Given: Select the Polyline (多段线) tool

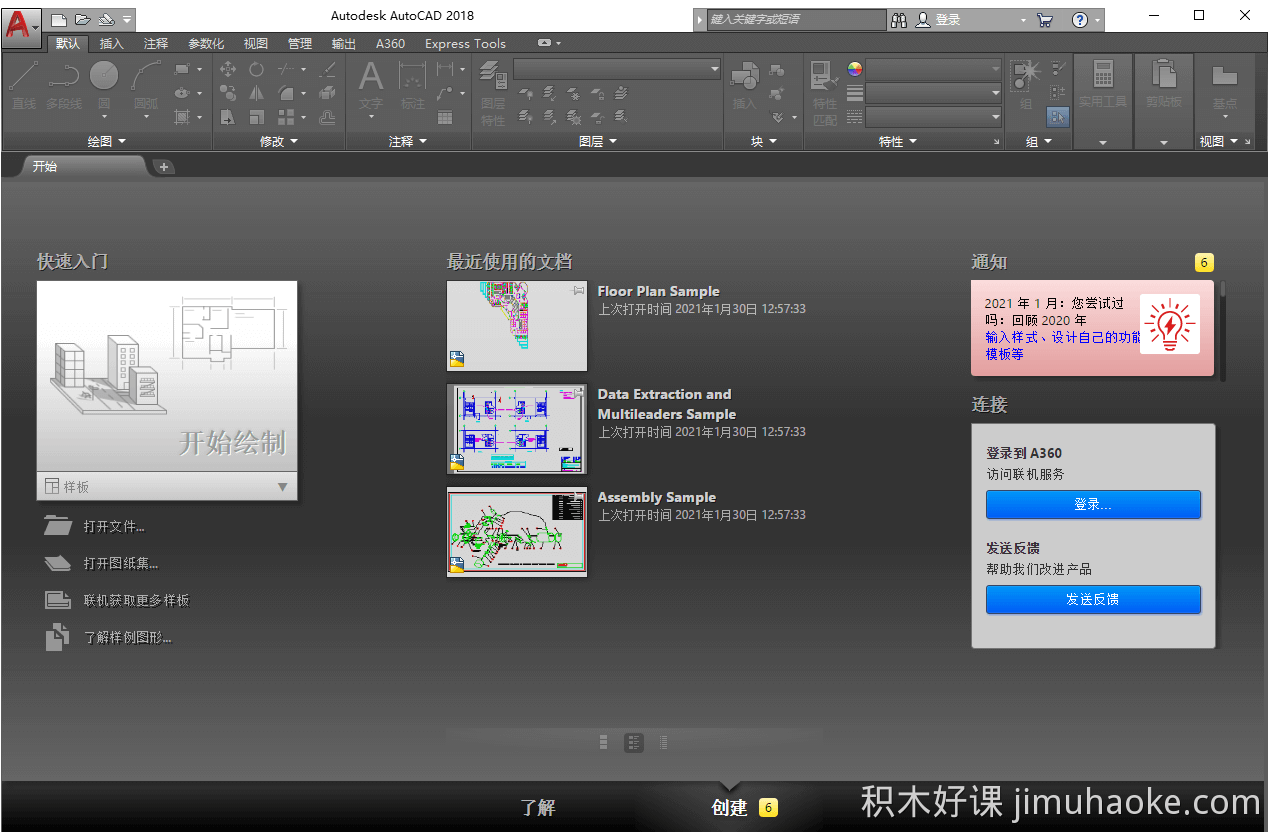Looking at the screenshot, I should tap(64, 85).
